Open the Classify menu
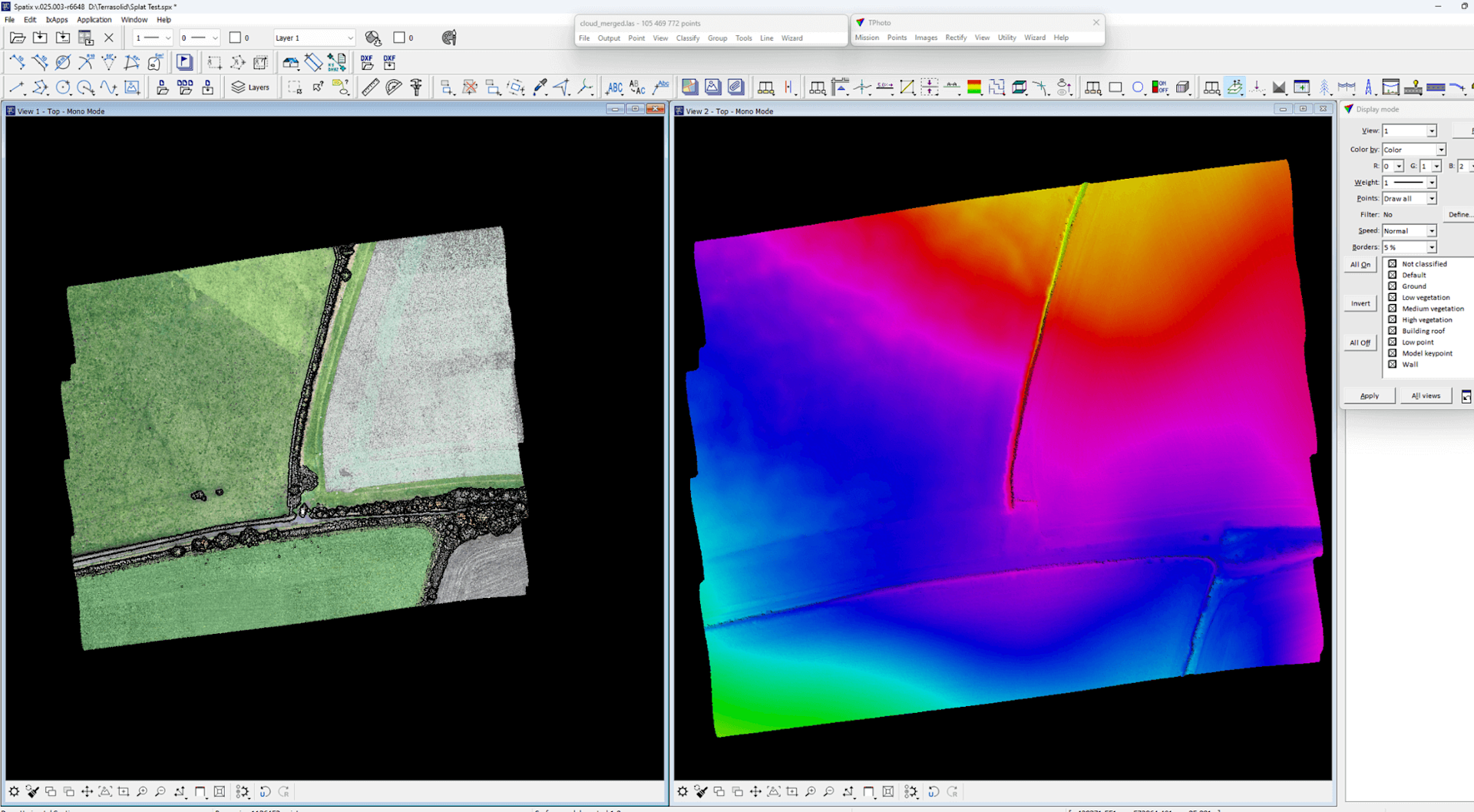This screenshot has height=812, width=1474. tap(687, 38)
